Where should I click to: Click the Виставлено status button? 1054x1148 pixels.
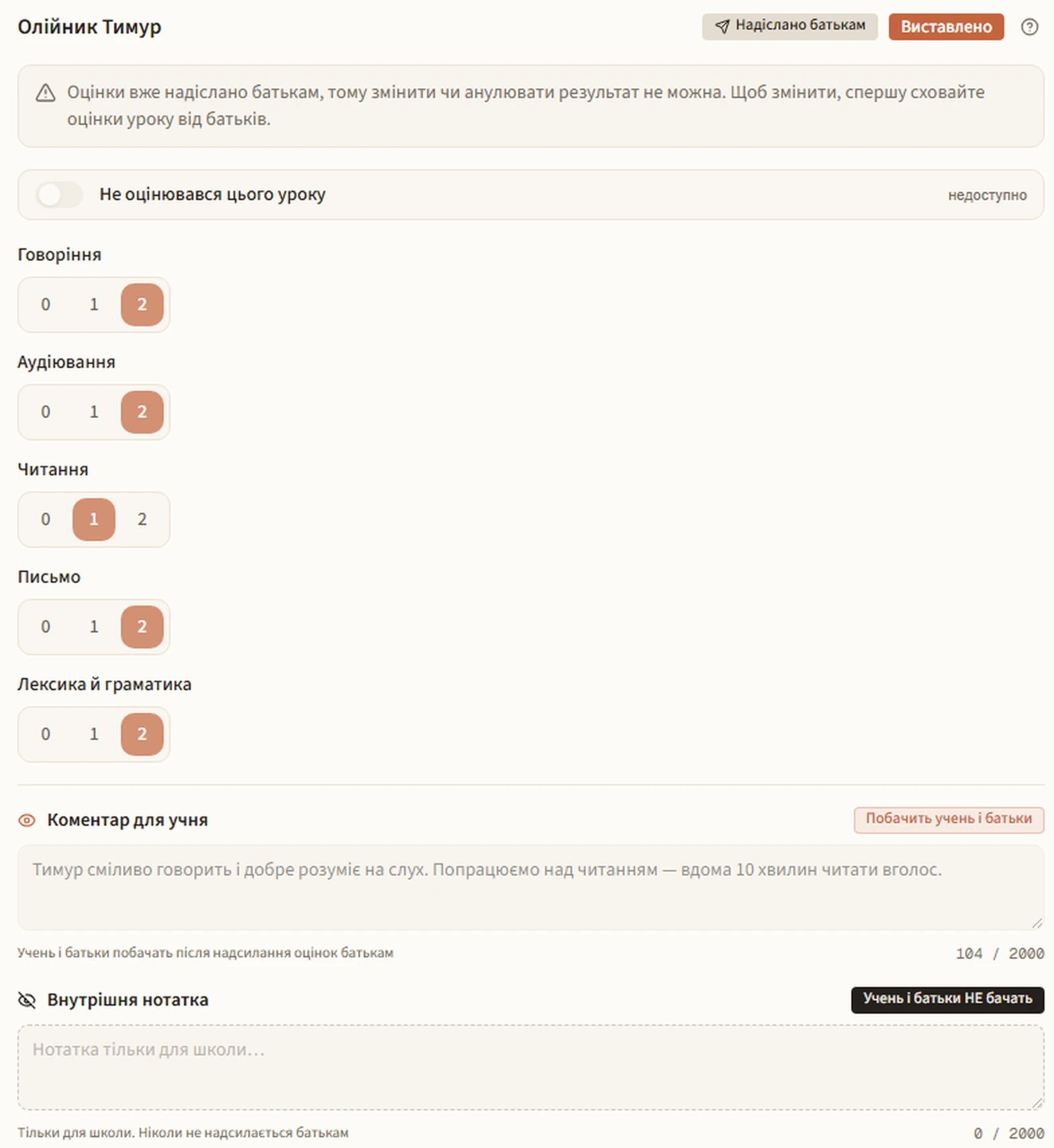[x=946, y=27]
